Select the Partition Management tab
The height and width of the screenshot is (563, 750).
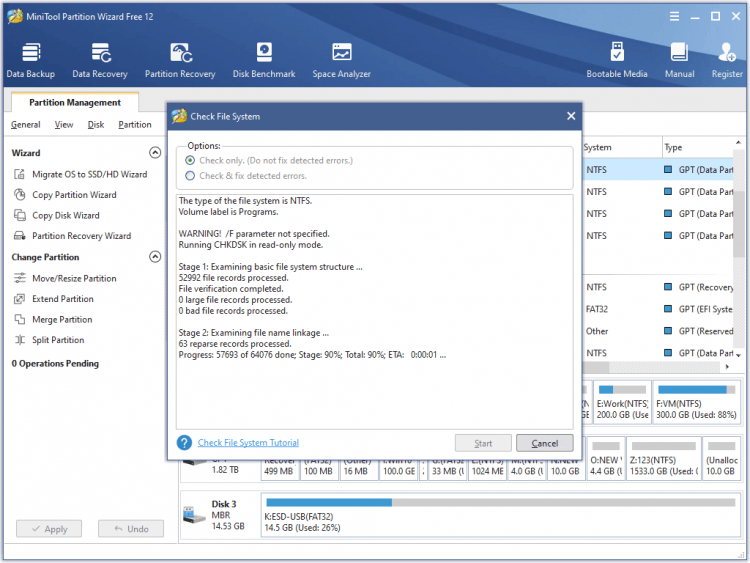tap(75, 102)
